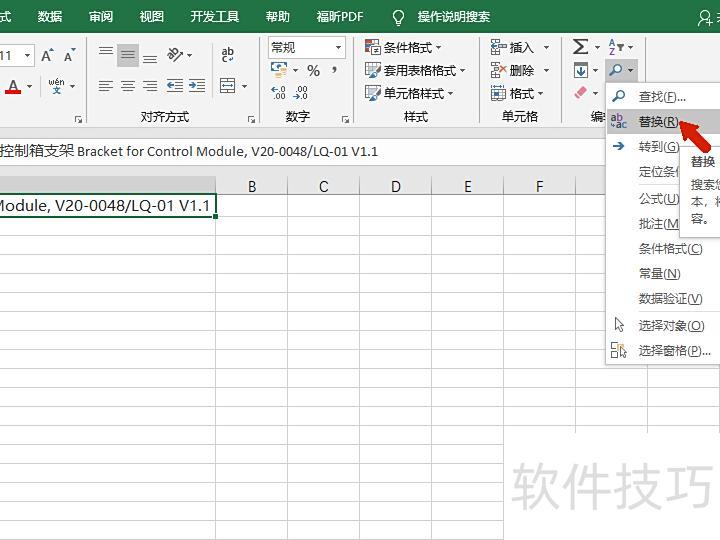720x540 pixels.
Task: Click Decrease Decimal icon
Action: (x=300, y=93)
